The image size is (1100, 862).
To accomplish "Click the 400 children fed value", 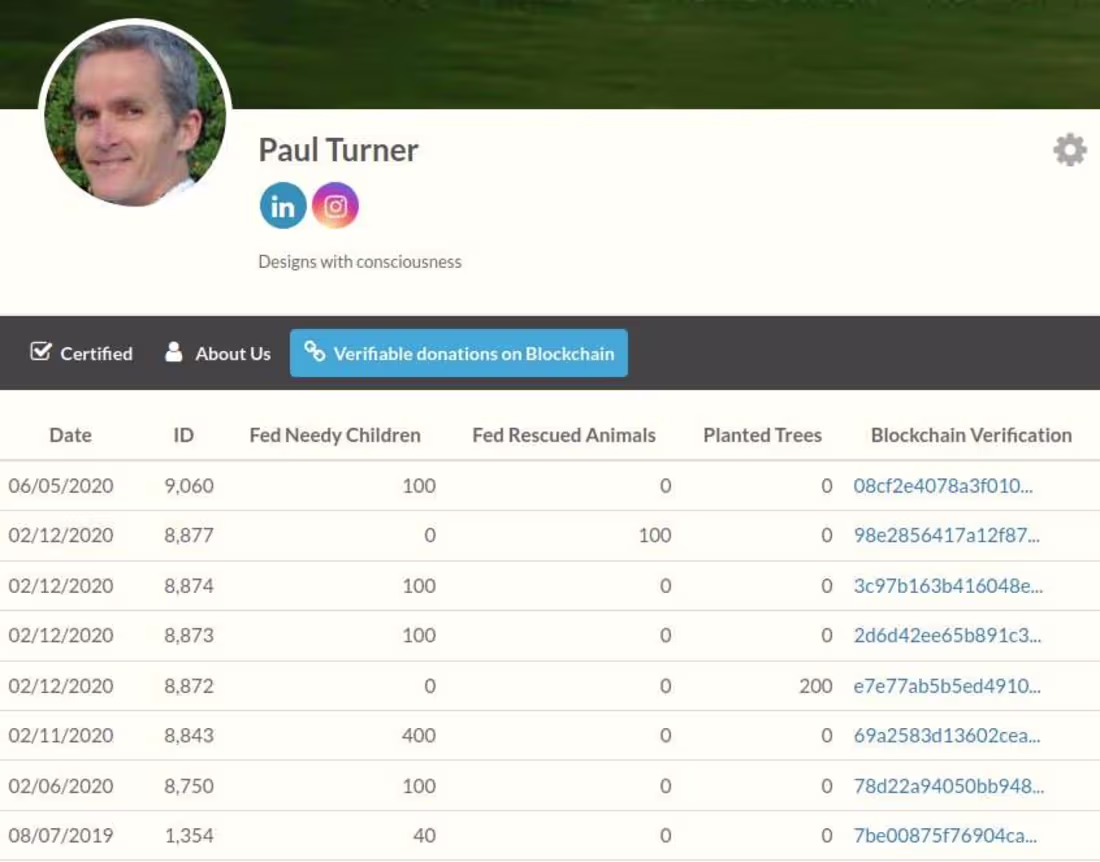I will point(419,735).
